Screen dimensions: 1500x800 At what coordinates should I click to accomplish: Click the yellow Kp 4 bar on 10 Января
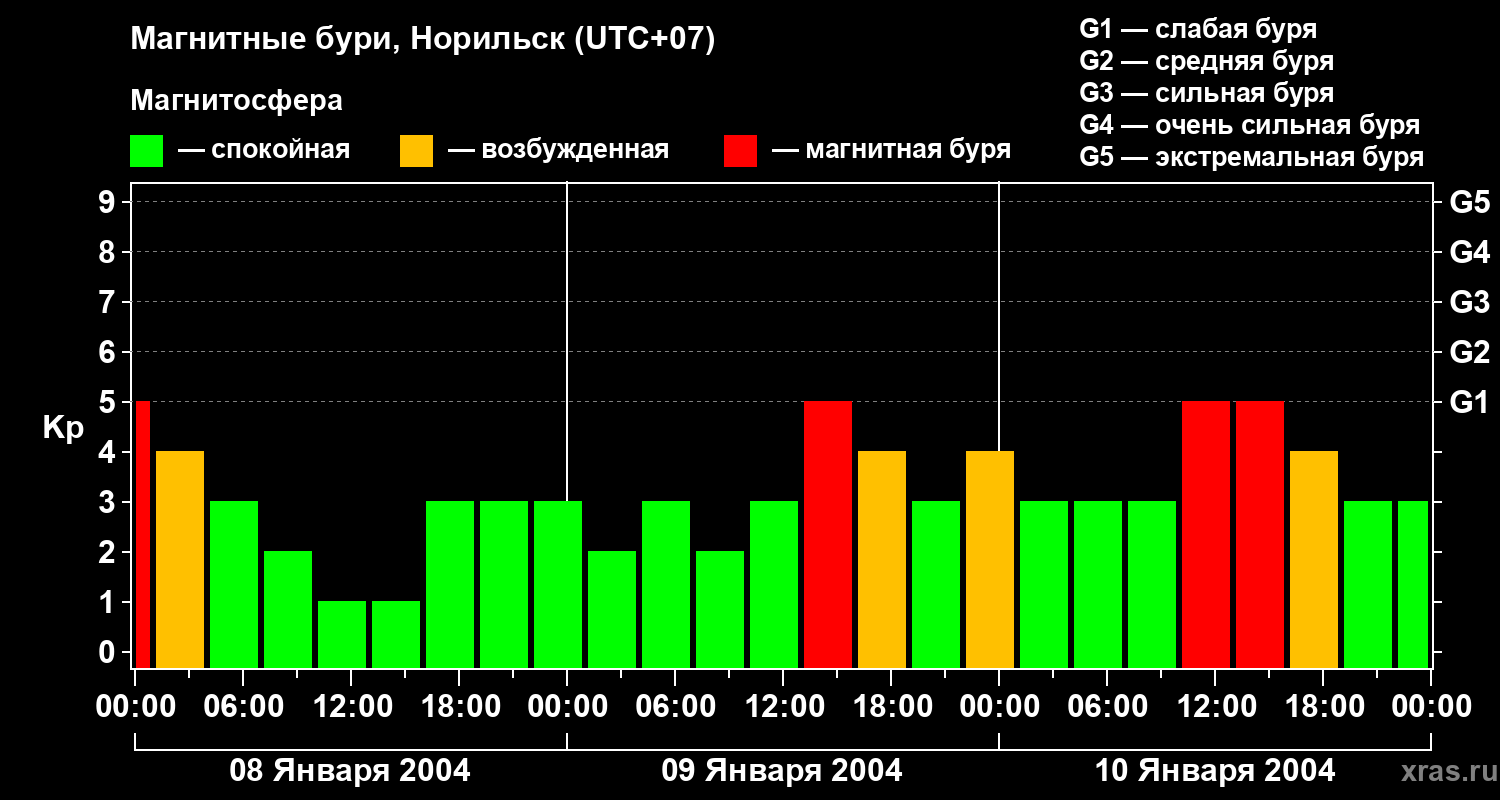coord(1314,559)
